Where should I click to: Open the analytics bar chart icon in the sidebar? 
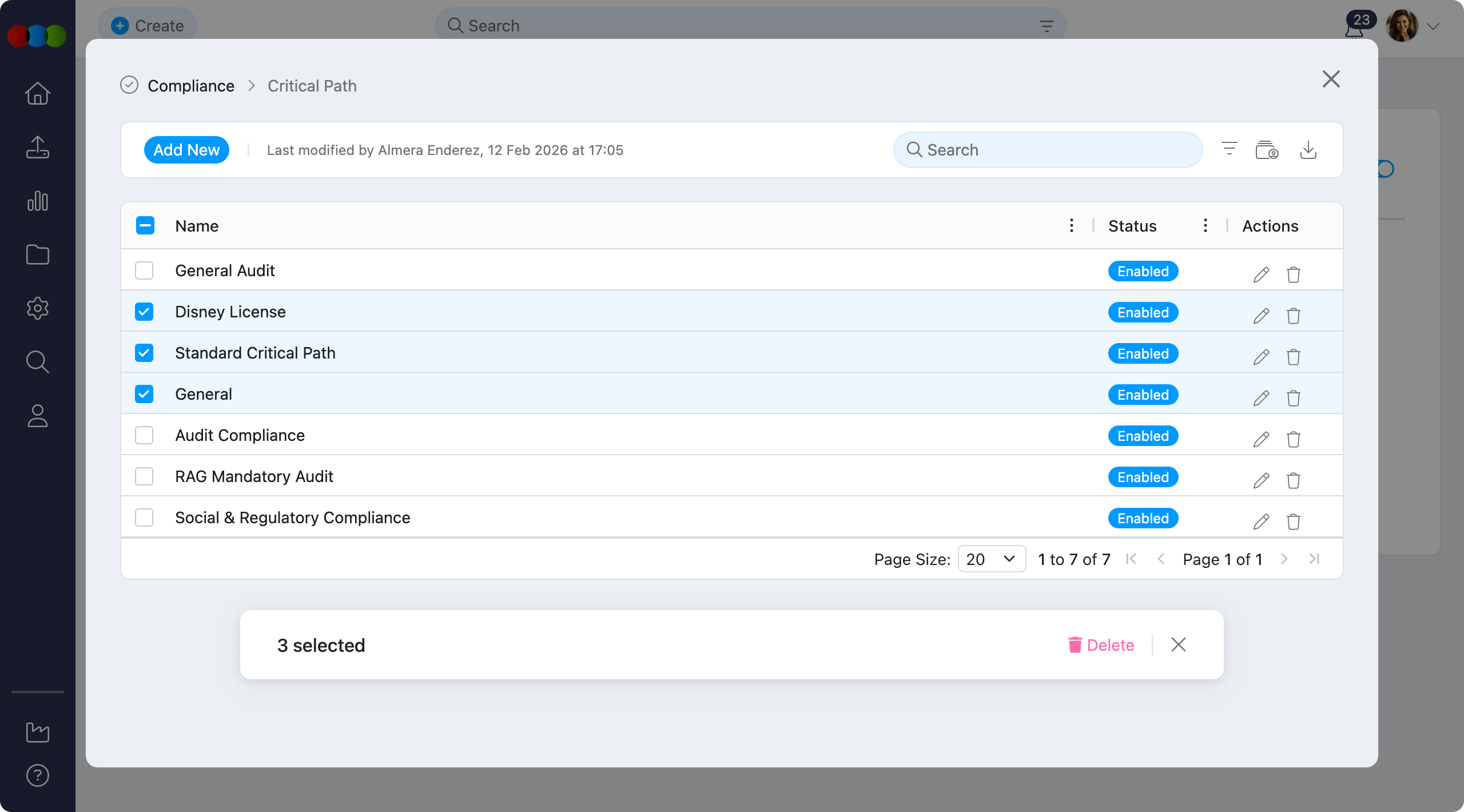[x=37, y=201]
